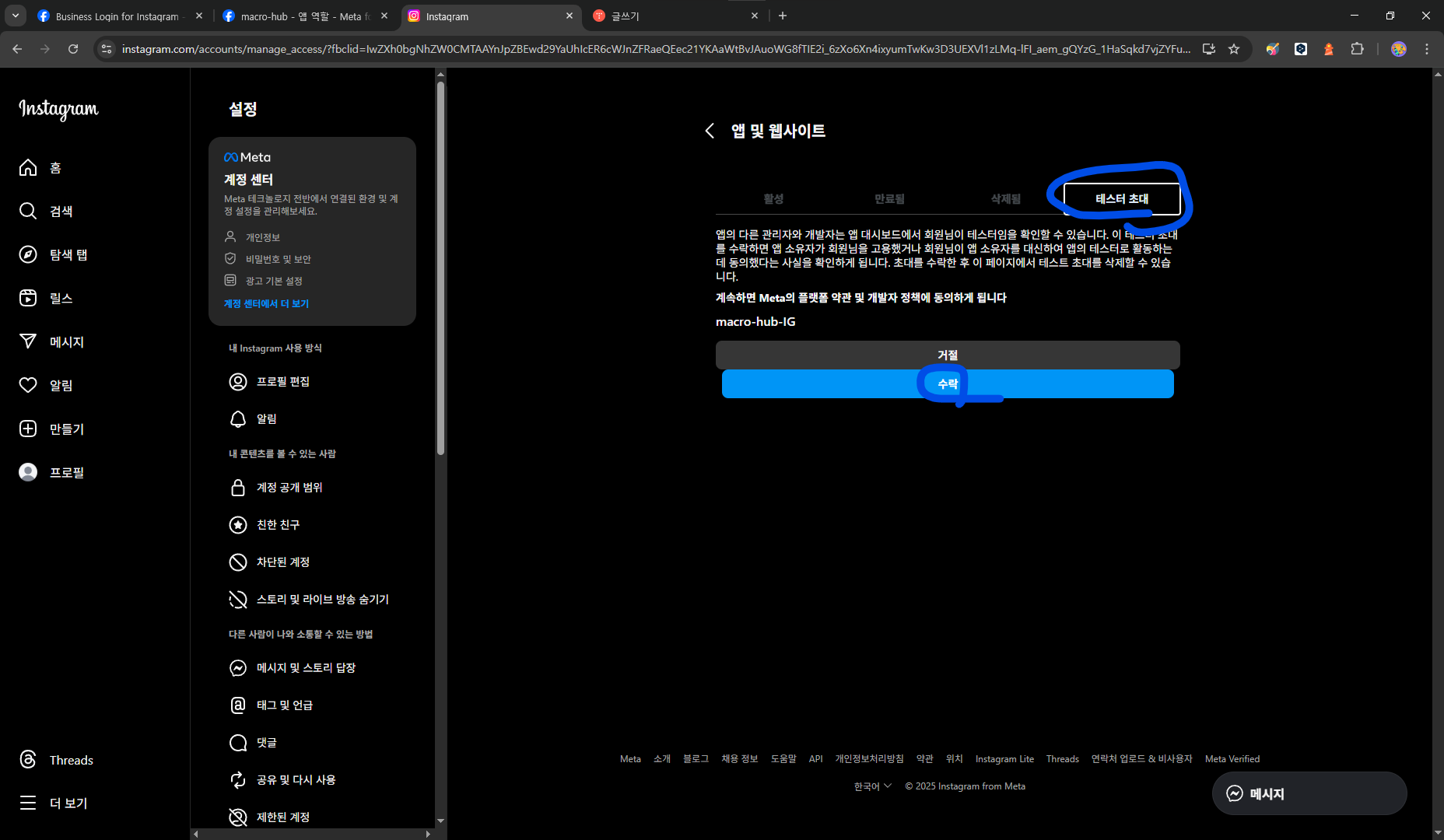Click the Meta footer link

[630, 759]
